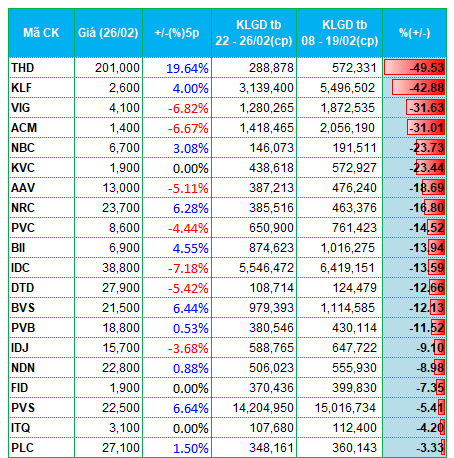Click KLF's volume 5,496,502 cell
454x458 pixels.
point(340,88)
